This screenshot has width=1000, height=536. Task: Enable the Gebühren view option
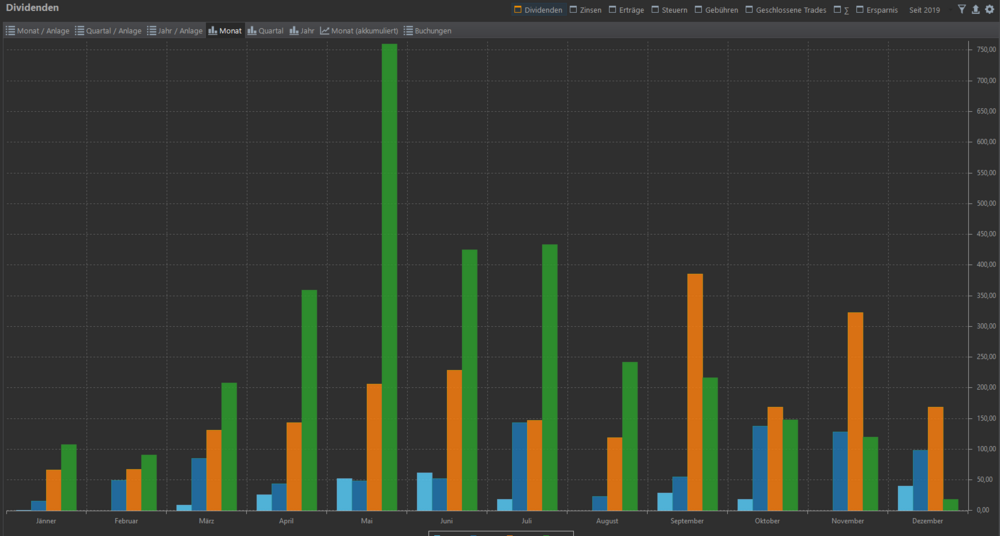716,10
